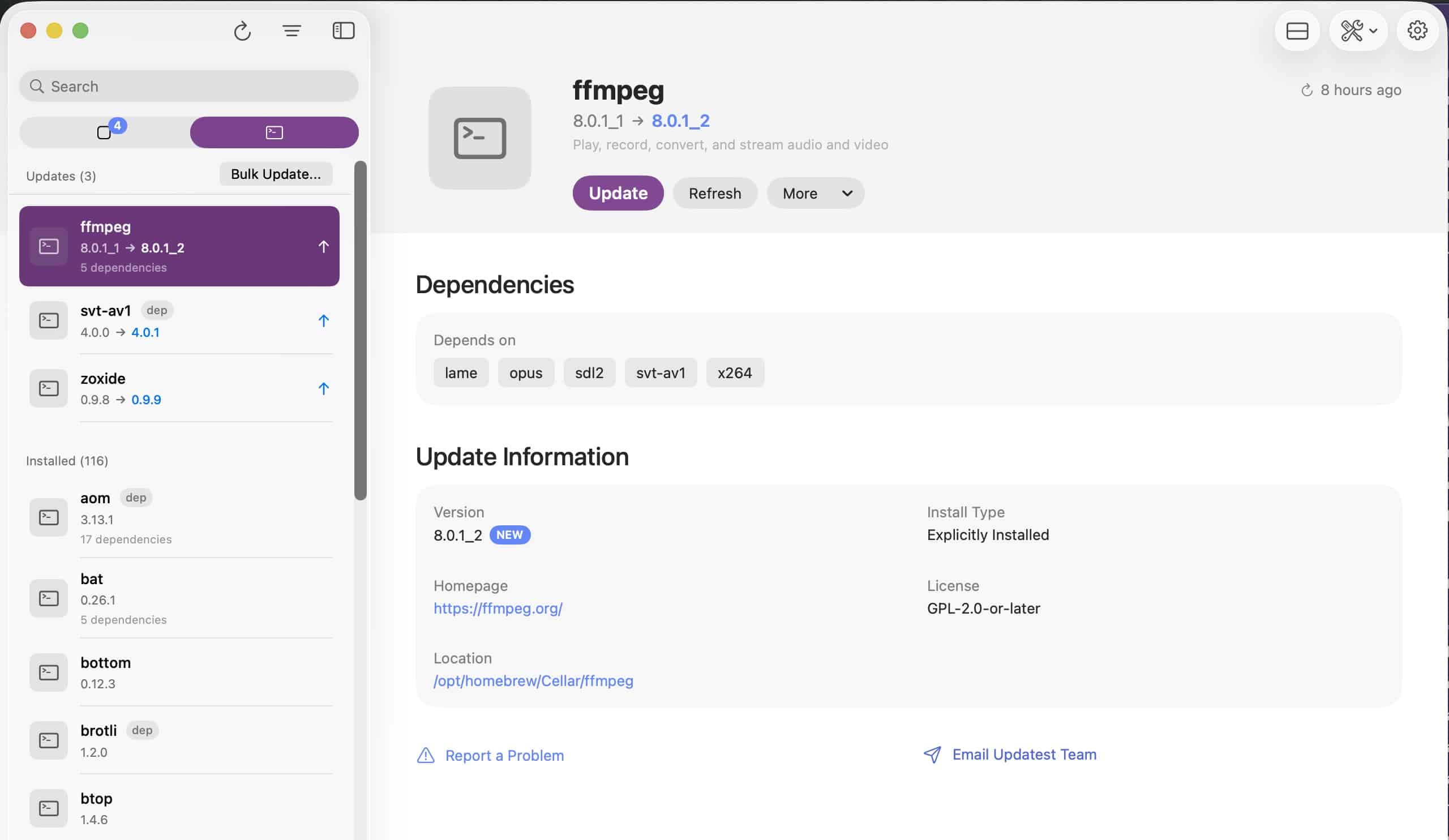Click the Report a Problem warning icon
The height and width of the screenshot is (840, 1449).
click(426, 756)
